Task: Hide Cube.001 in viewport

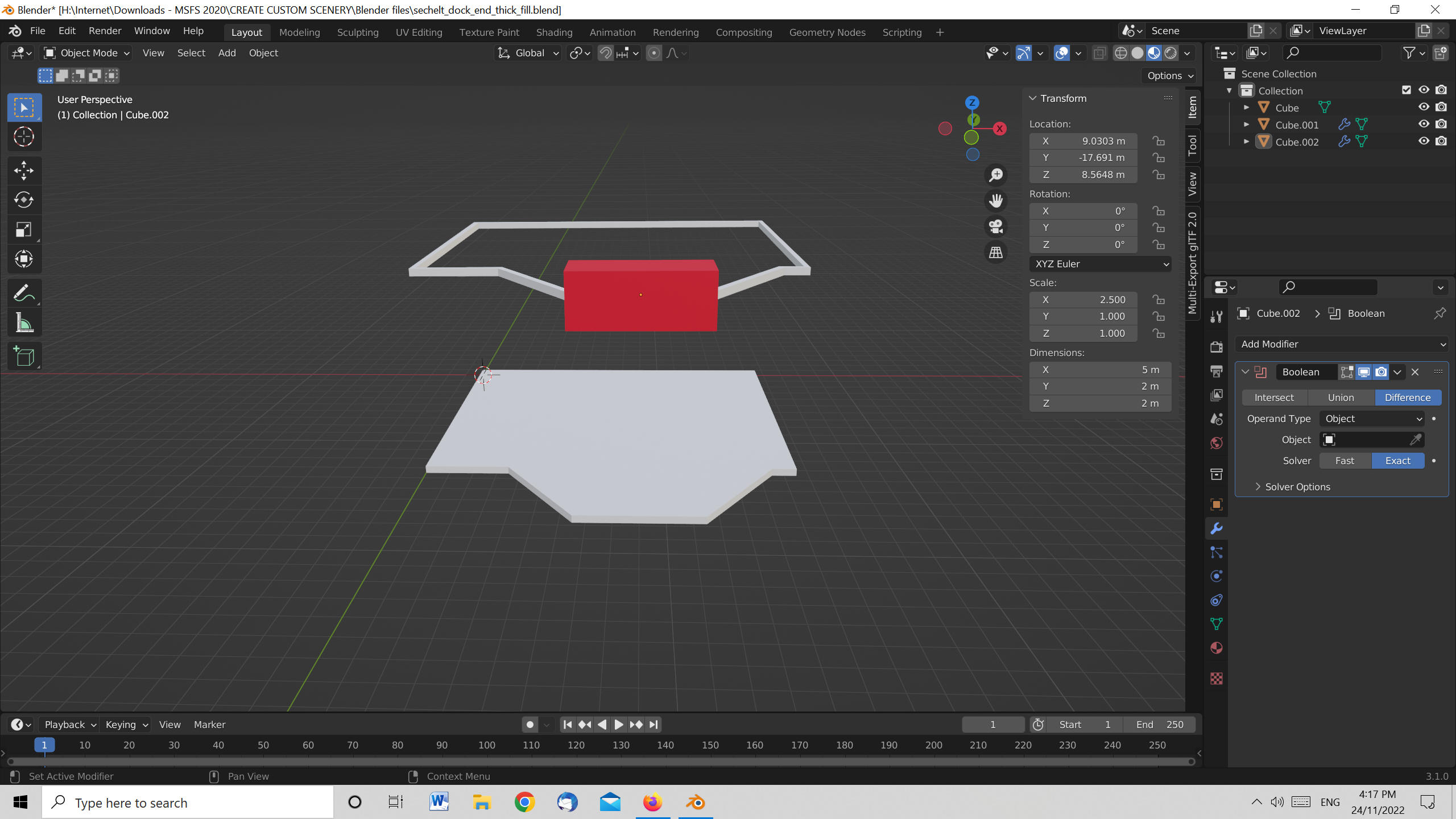Action: point(1424,124)
